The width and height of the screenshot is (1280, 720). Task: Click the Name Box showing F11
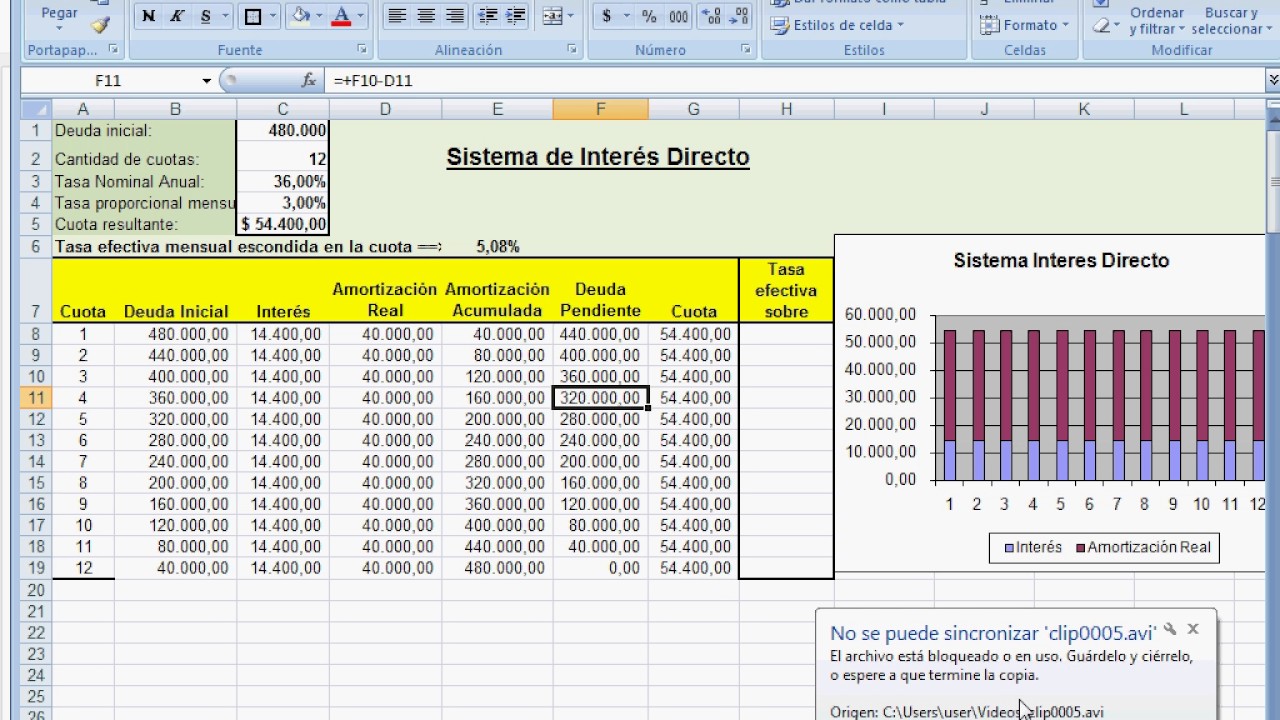point(108,81)
